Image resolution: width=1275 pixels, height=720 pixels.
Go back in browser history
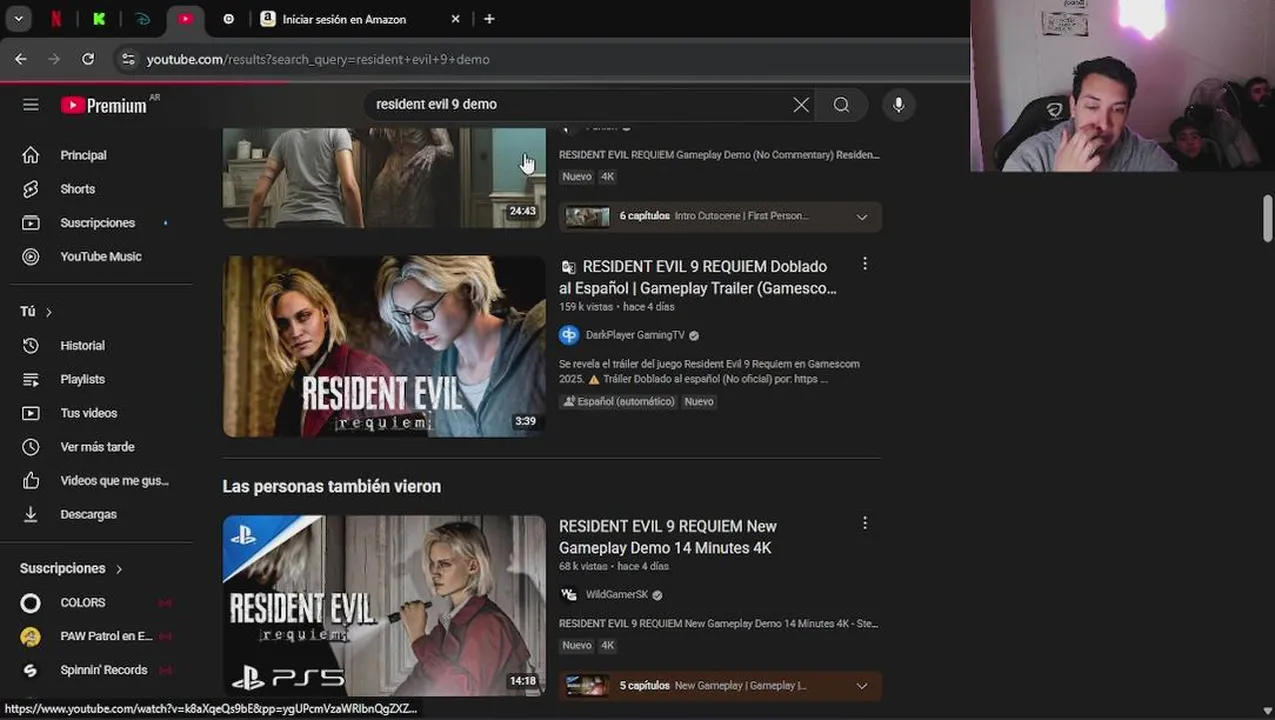click(x=21, y=59)
